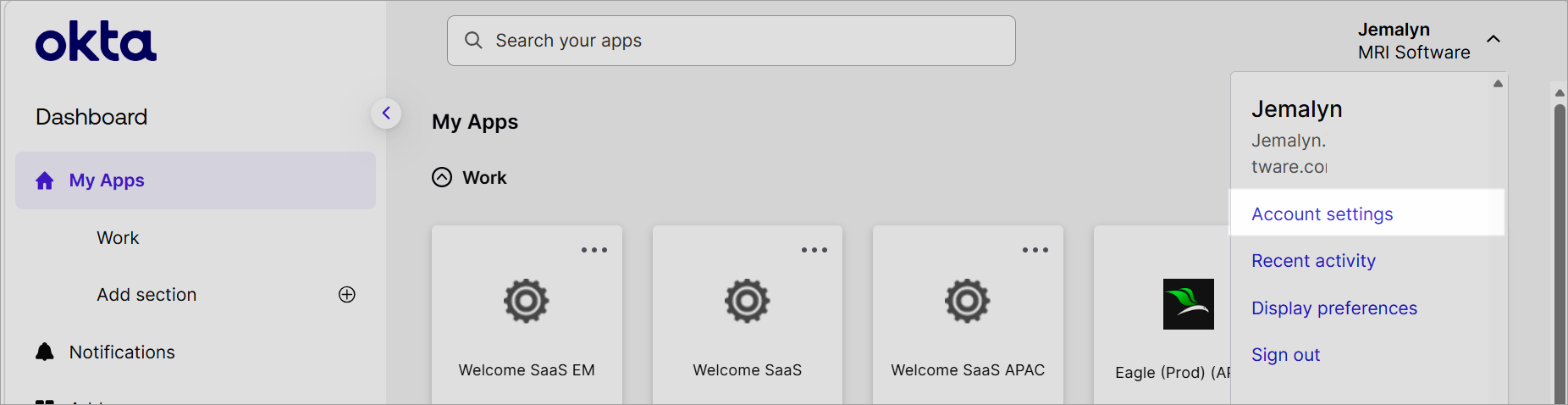Click the plus icon beside Add section
Viewport: 1568px width, 405px height.
click(347, 294)
